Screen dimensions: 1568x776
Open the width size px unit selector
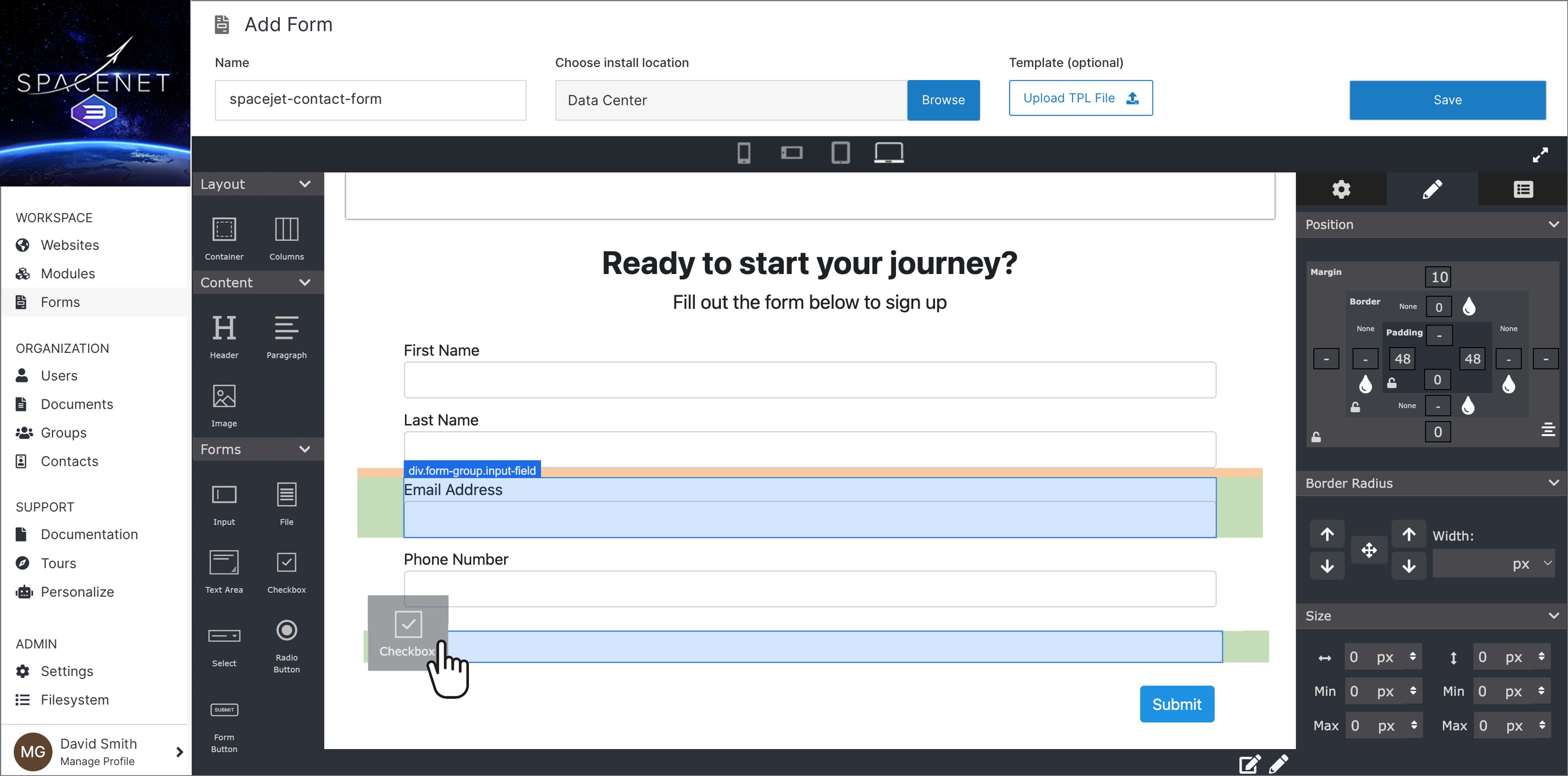[x=1397, y=657]
